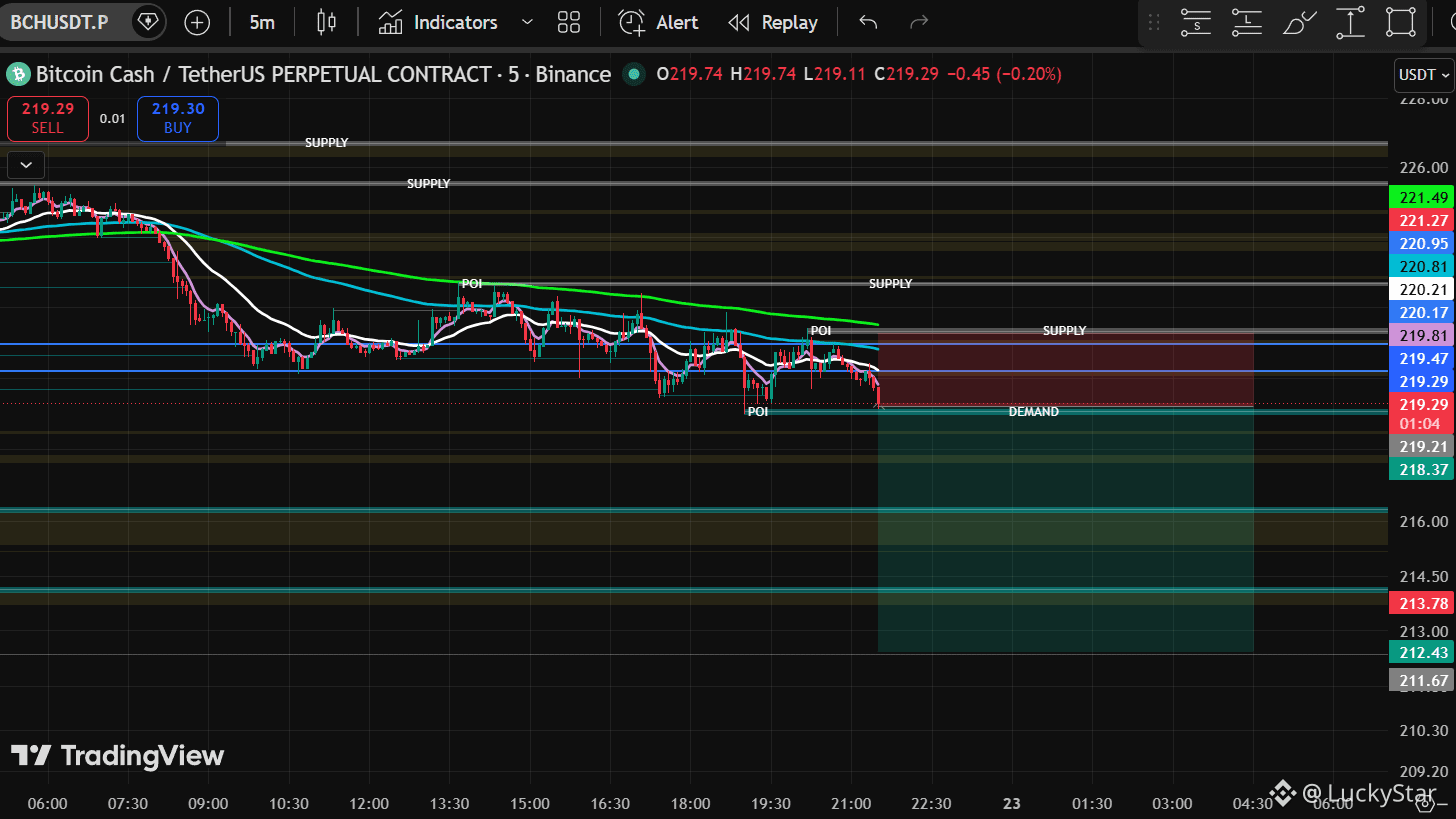The height and width of the screenshot is (819, 1456).
Task: Click the gray 219.21 price label
Action: pos(1421,446)
